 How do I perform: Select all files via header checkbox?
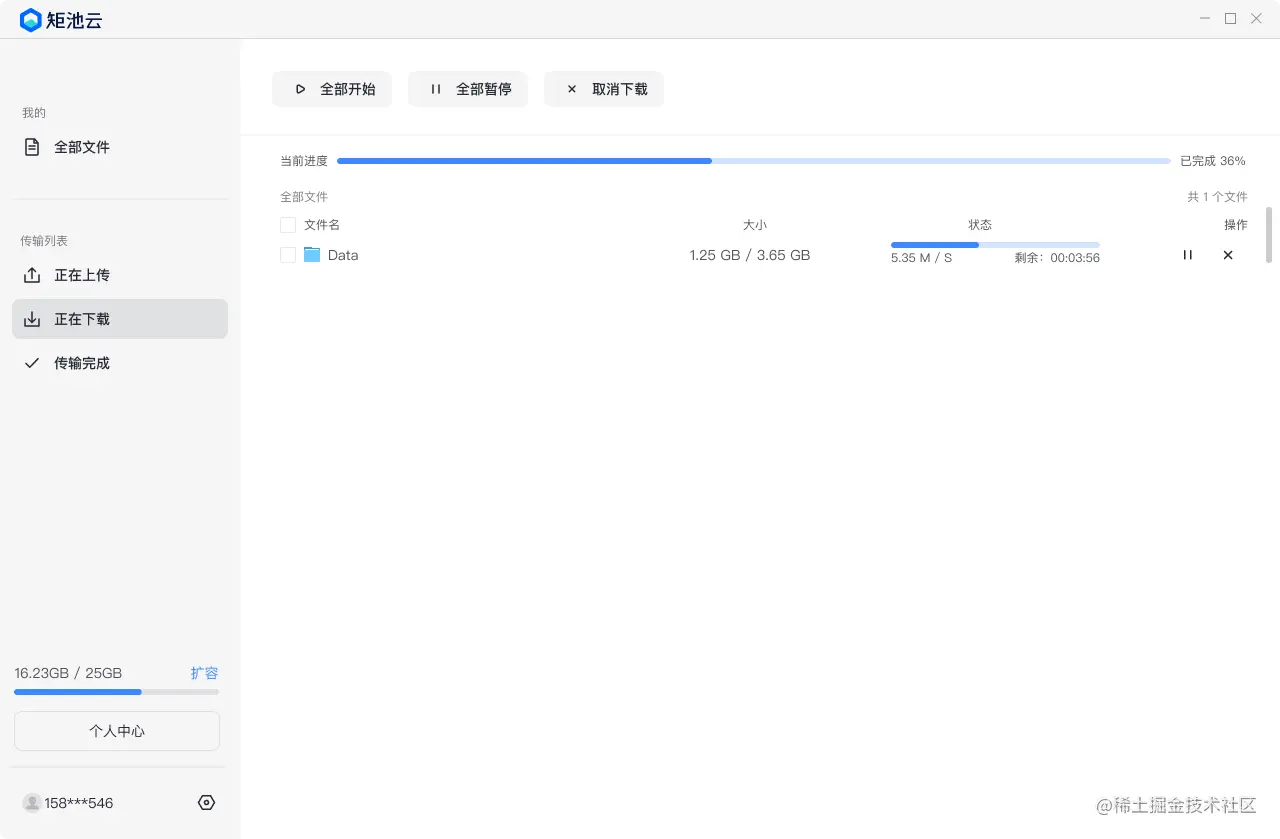click(287, 224)
